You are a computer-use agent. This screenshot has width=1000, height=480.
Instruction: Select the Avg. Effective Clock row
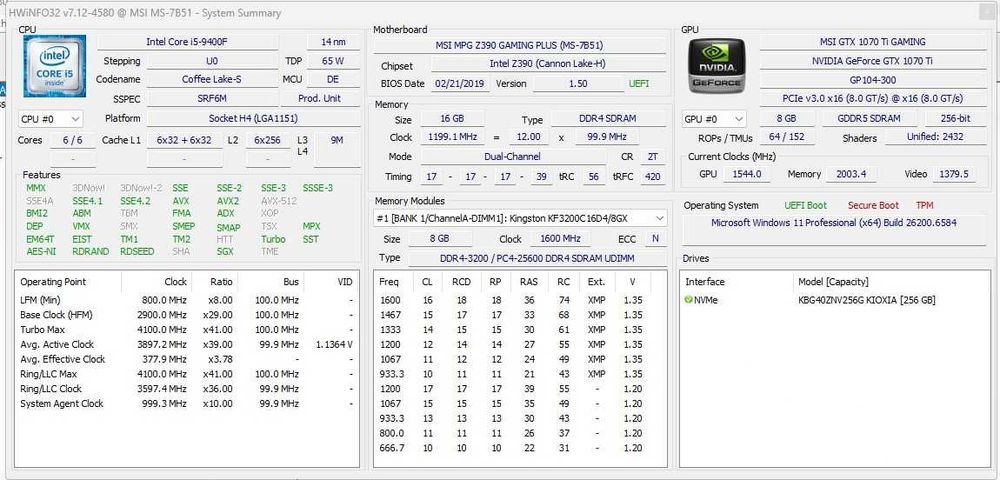(x=186, y=359)
